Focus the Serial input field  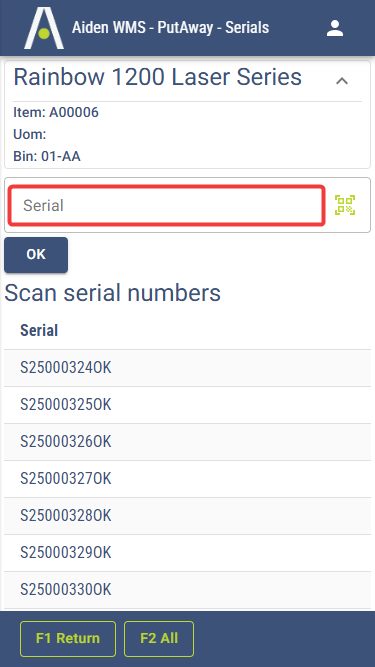pyautogui.click(x=167, y=205)
